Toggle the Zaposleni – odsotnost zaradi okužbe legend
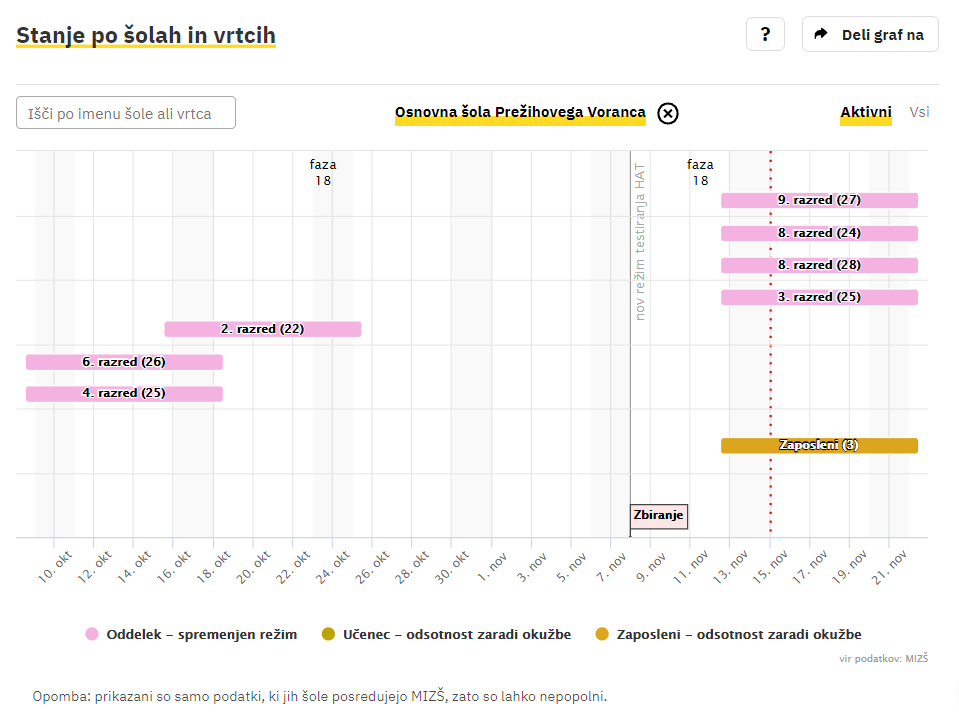Image resolution: width=959 pixels, height=720 pixels. click(738, 634)
